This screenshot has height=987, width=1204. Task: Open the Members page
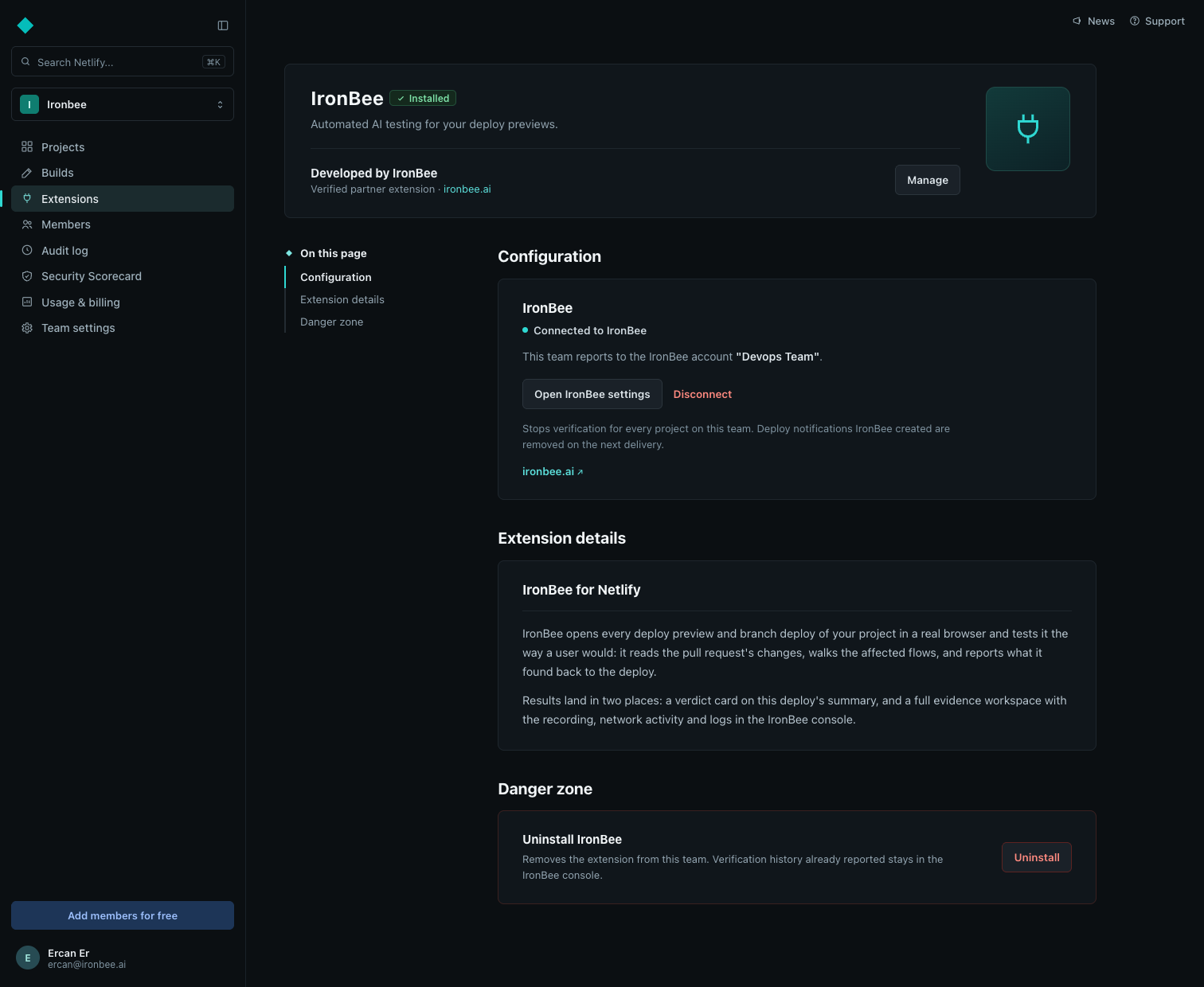(123, 224)
